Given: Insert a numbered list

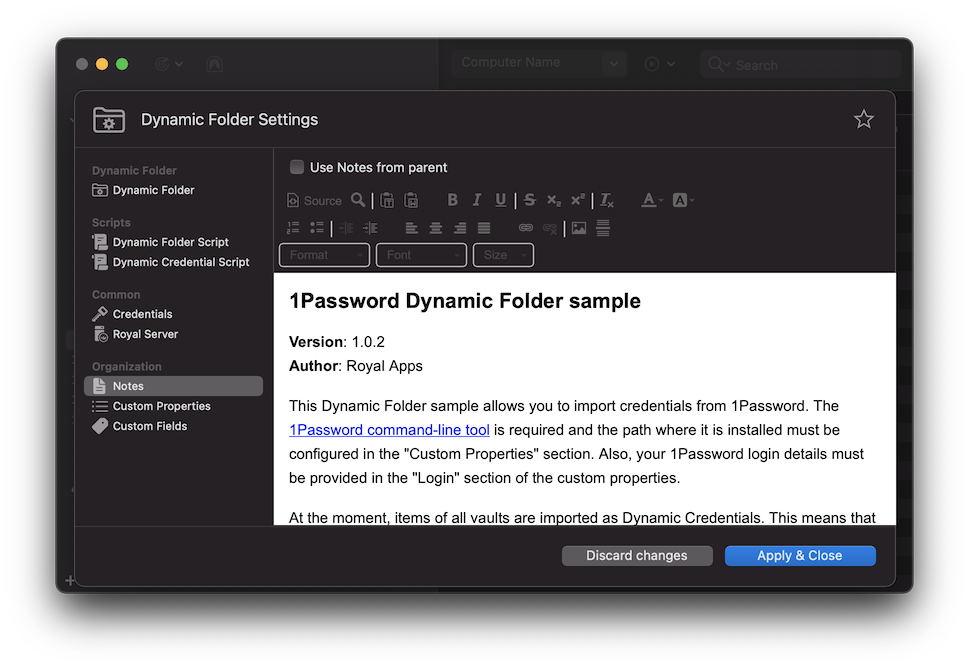Looking at the screenshot, I should point(293,227).
